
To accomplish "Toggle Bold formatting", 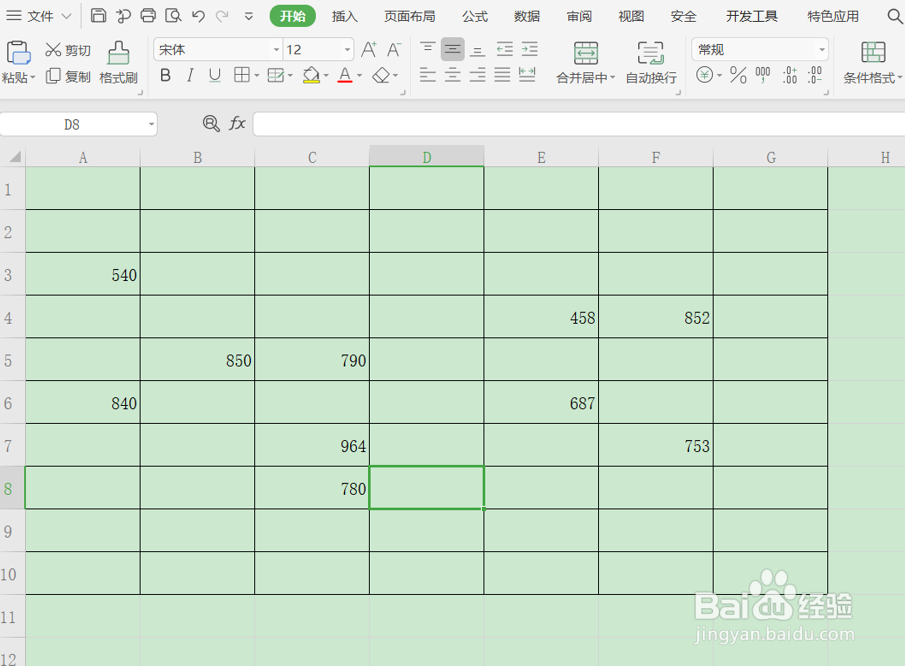I will point(165,75).
